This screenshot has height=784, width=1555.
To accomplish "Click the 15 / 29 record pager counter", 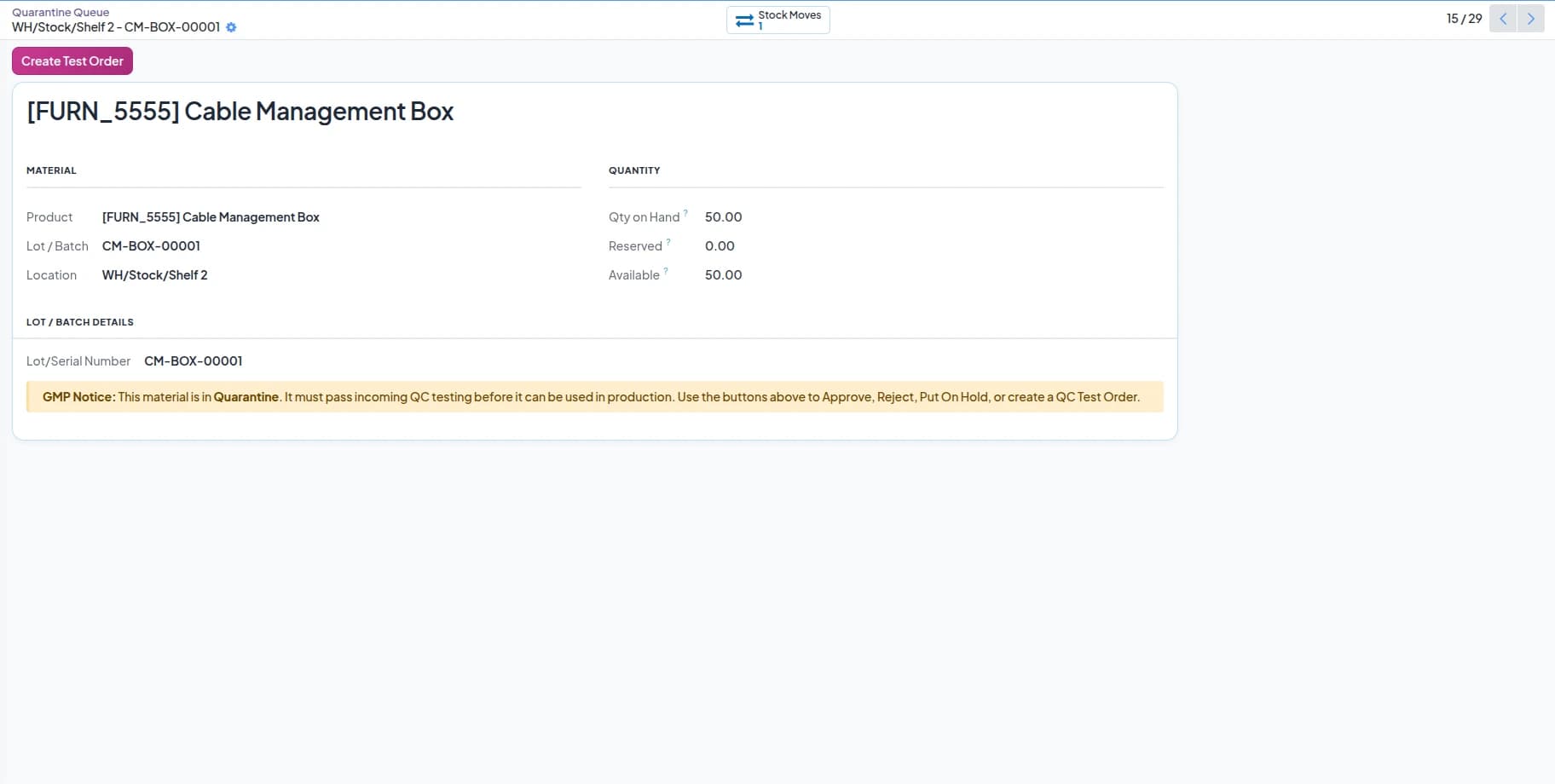I will tap(1464, 19).
